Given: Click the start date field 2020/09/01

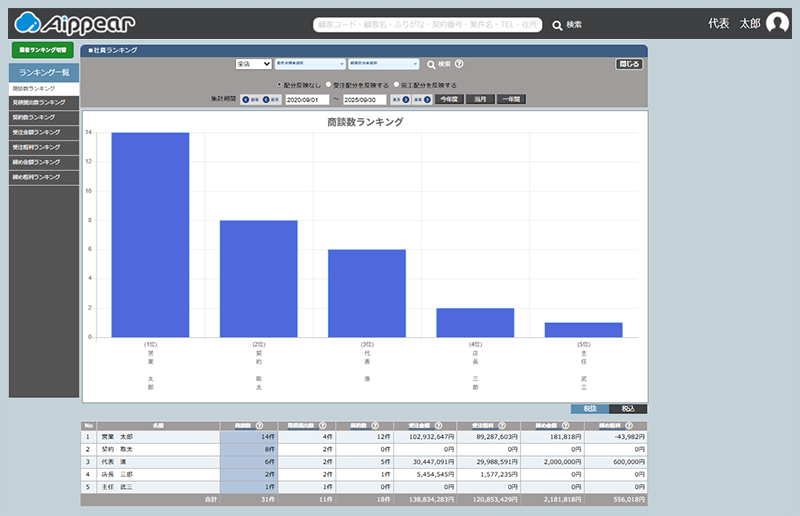Looking at the screenshot, I should pyautogui.click(x=307, y=100).
